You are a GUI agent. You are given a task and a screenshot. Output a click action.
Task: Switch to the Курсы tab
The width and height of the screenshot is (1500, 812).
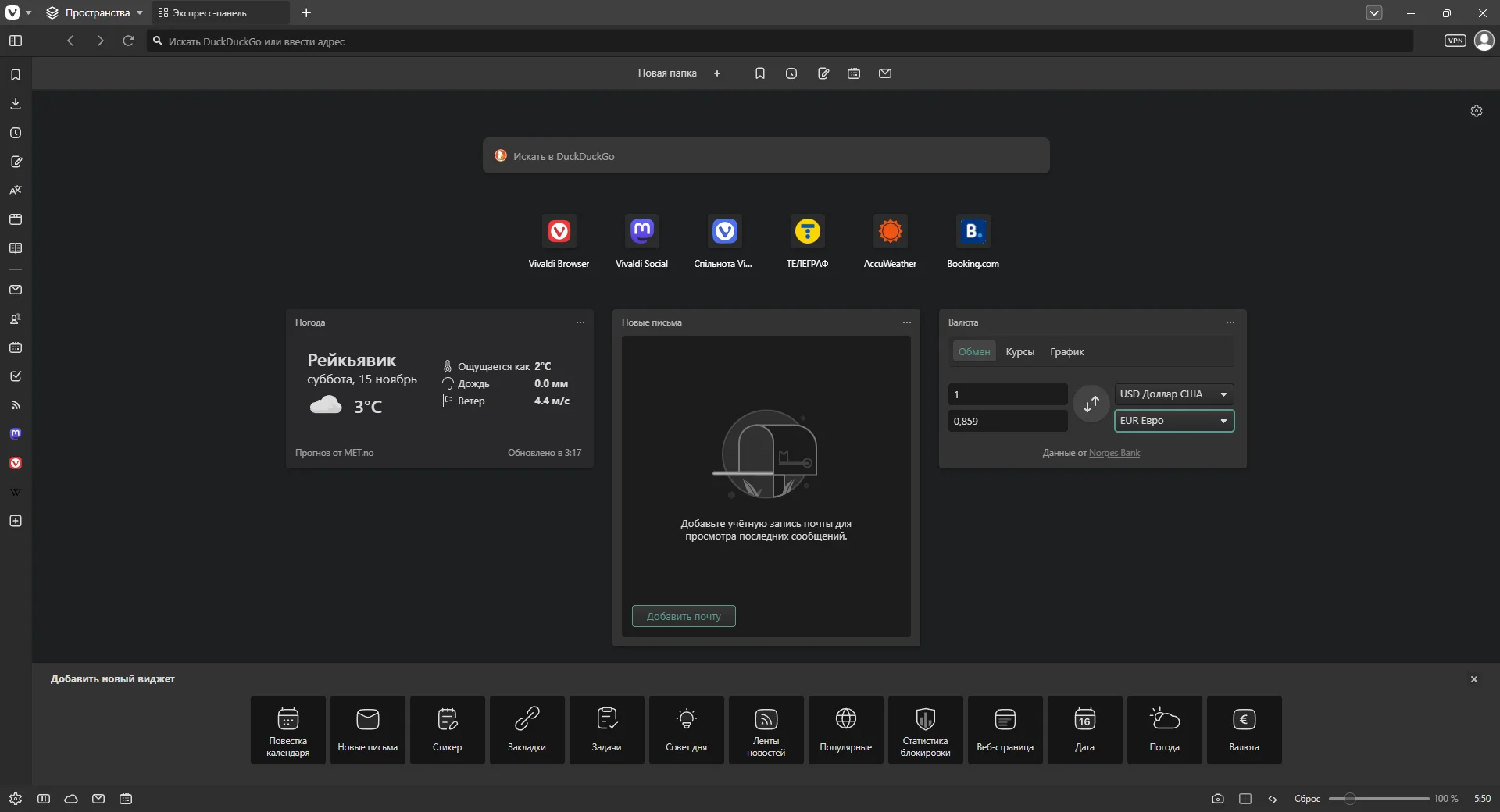click(1020, 352)
